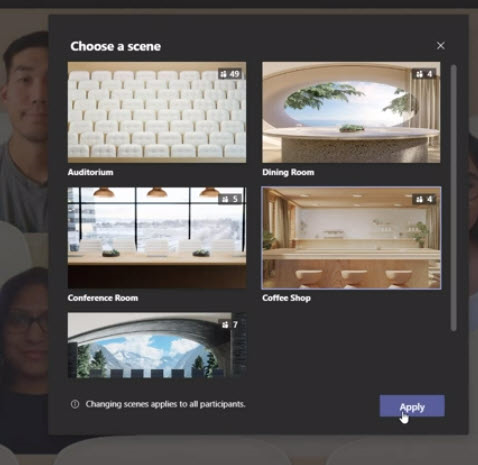
Task: Click the Coffee Shop label text
Action: point(287,298)
